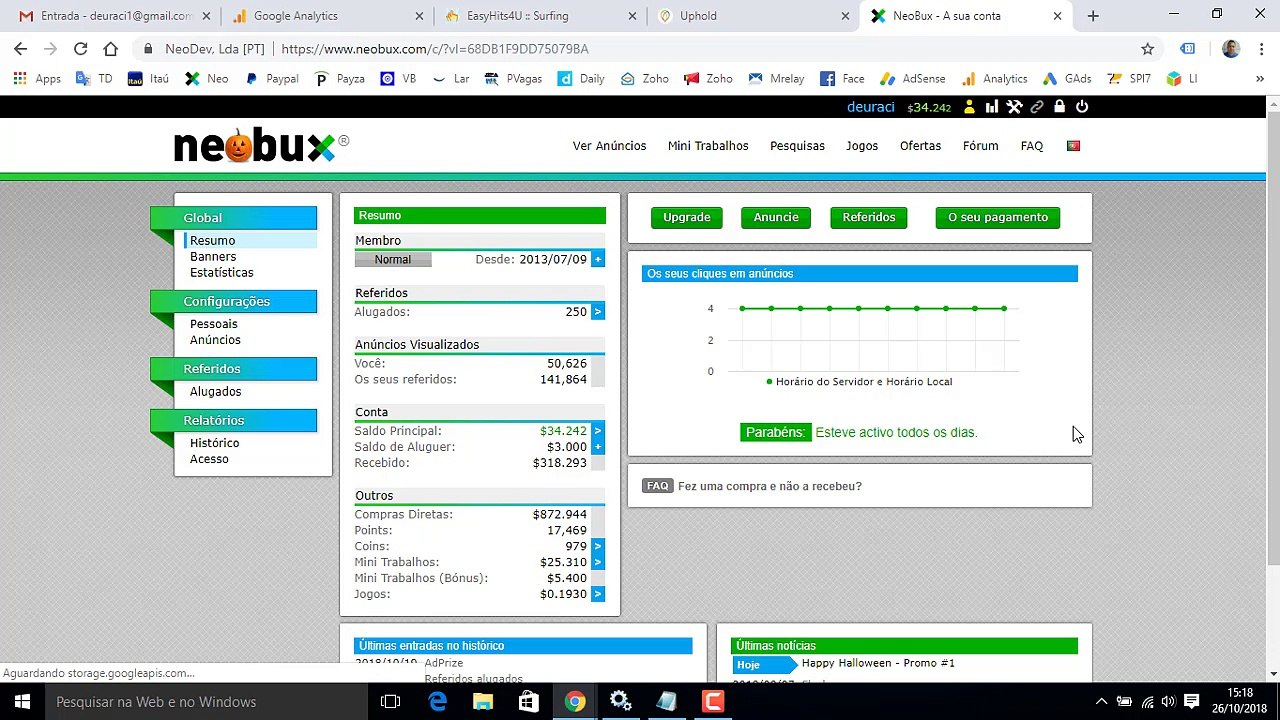Open Jogos menu item
Image resolution: width=1280 pixels, height=720 pixels.
[x=862, y=146]
